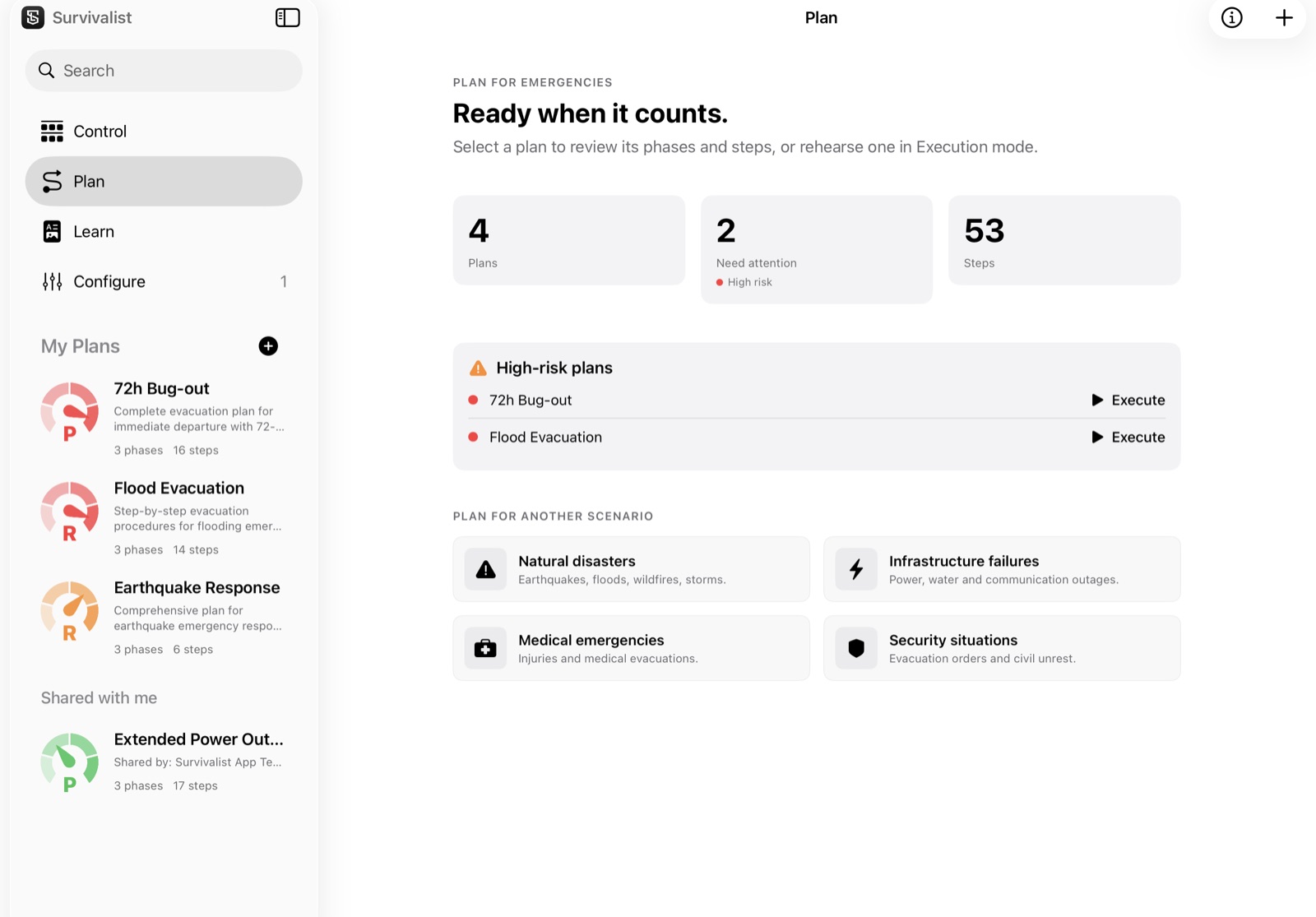Execute the 72h Bug-out plan
1316x917 pixels.
coord(1128,401)
